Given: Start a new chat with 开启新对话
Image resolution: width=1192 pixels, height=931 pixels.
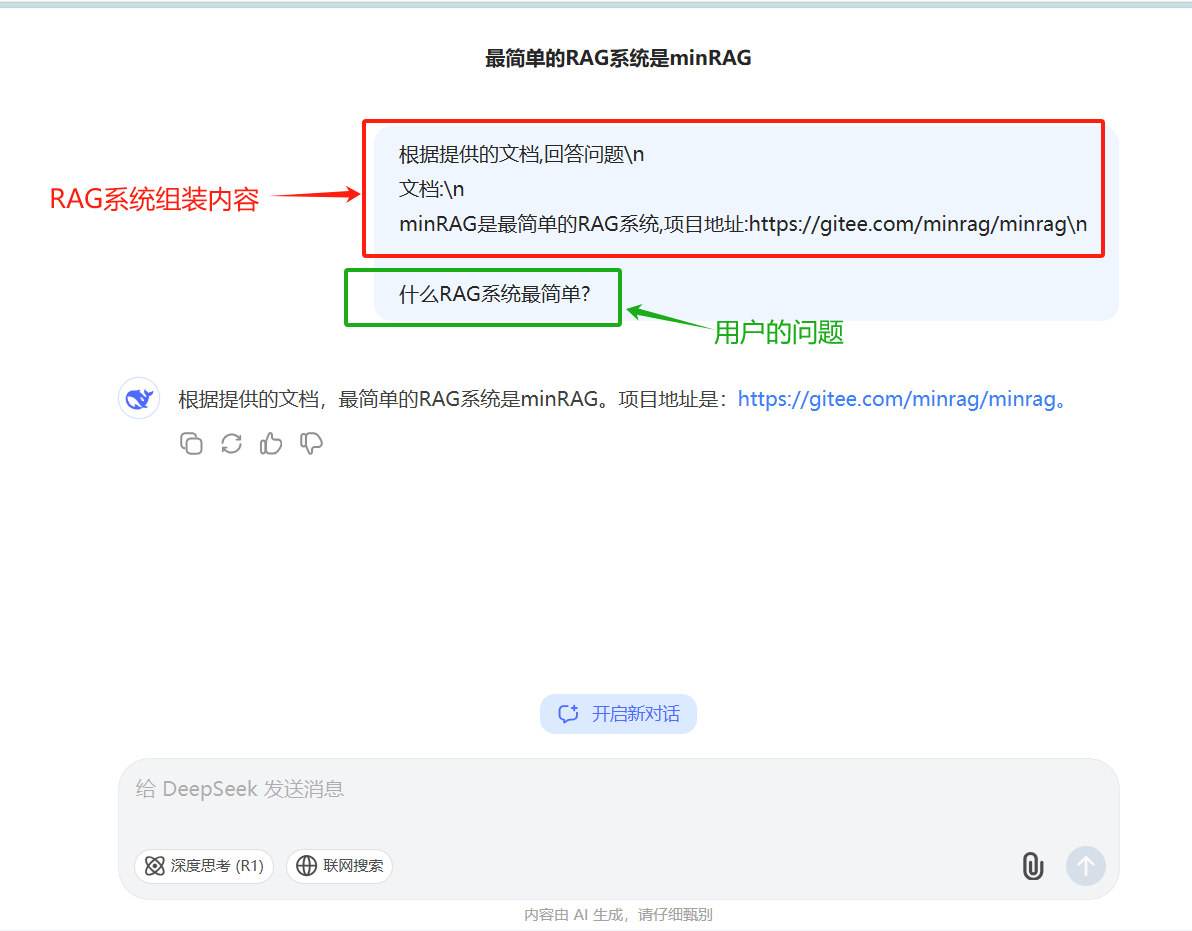Looking at the screenshot, I should coord(618,714).
